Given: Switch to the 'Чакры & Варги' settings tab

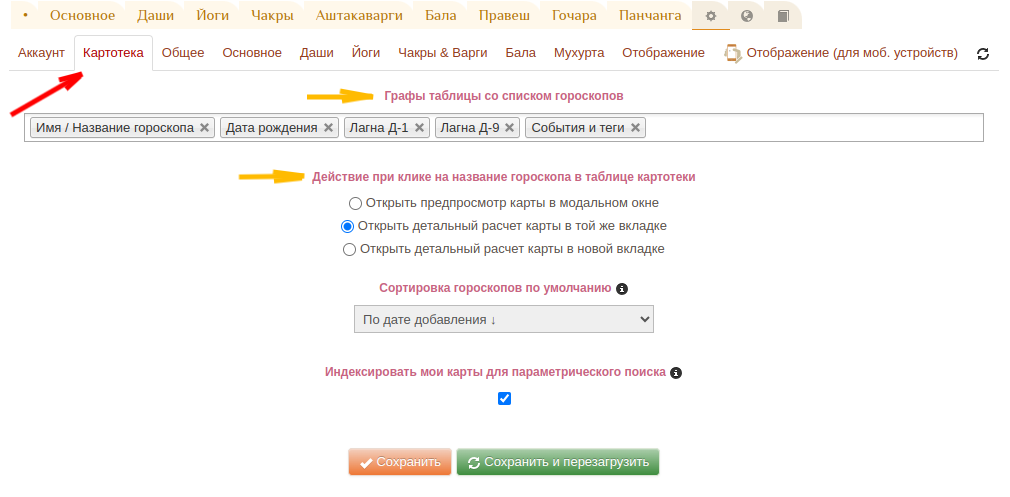Looking at the screenshot, I should (x=443, y=53).
